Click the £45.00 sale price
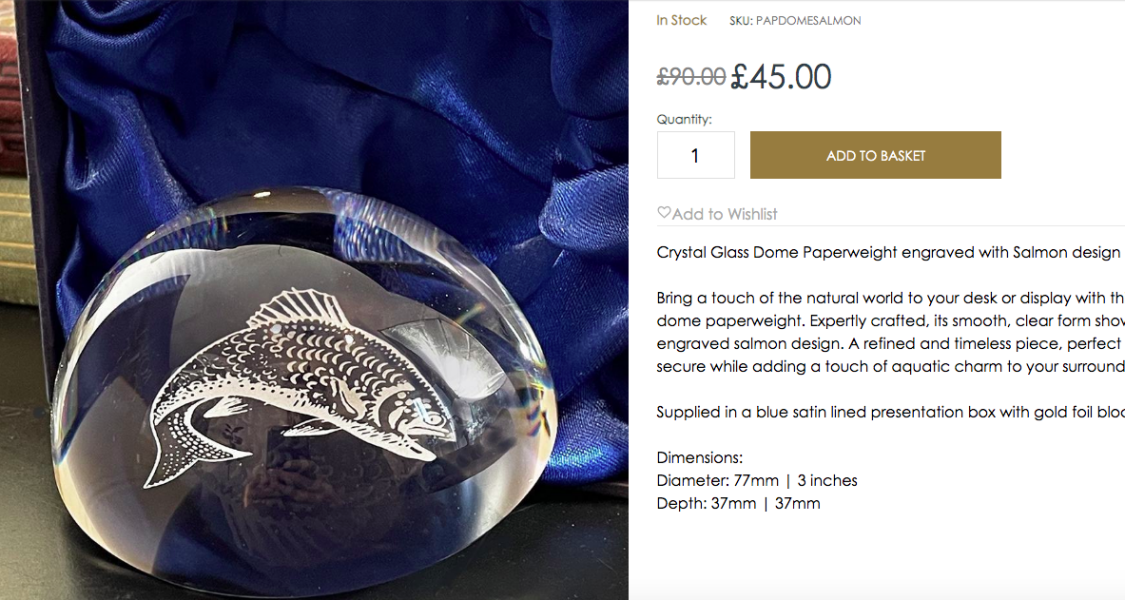This screenshot has width=1125, height=600. click(781, 76)
